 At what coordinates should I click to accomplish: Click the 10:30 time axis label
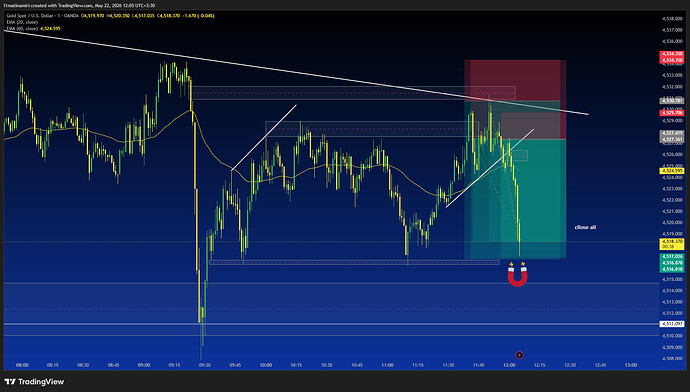point(327,365)
